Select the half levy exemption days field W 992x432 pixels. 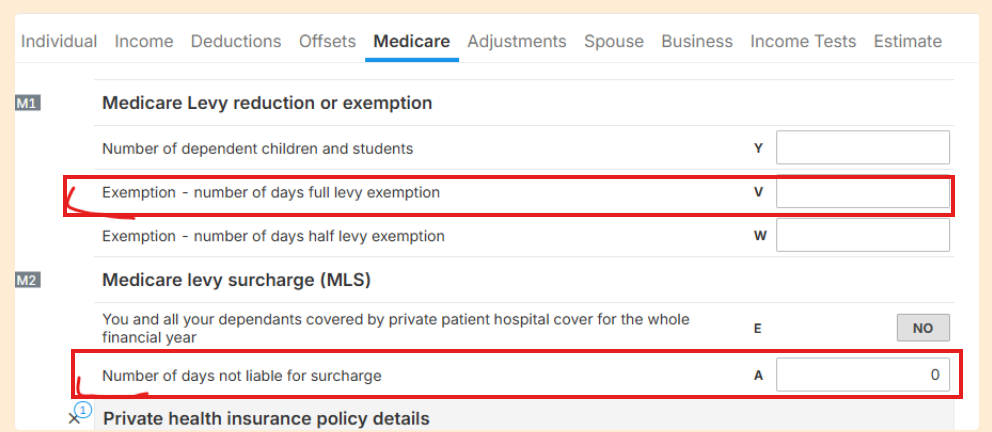[x=863, y=235]
